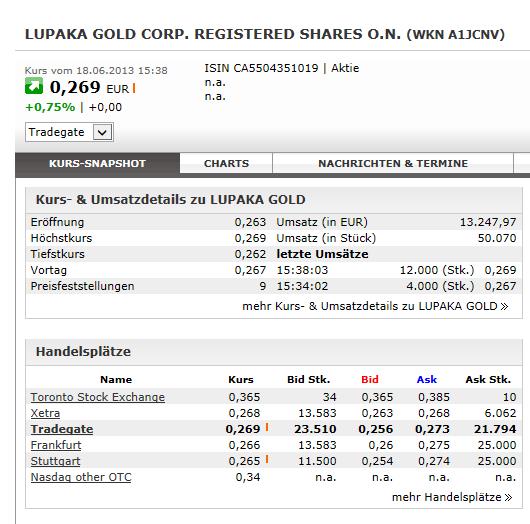Click the Bid Stk. column header

pyautogui.click(x=309, y=380)
